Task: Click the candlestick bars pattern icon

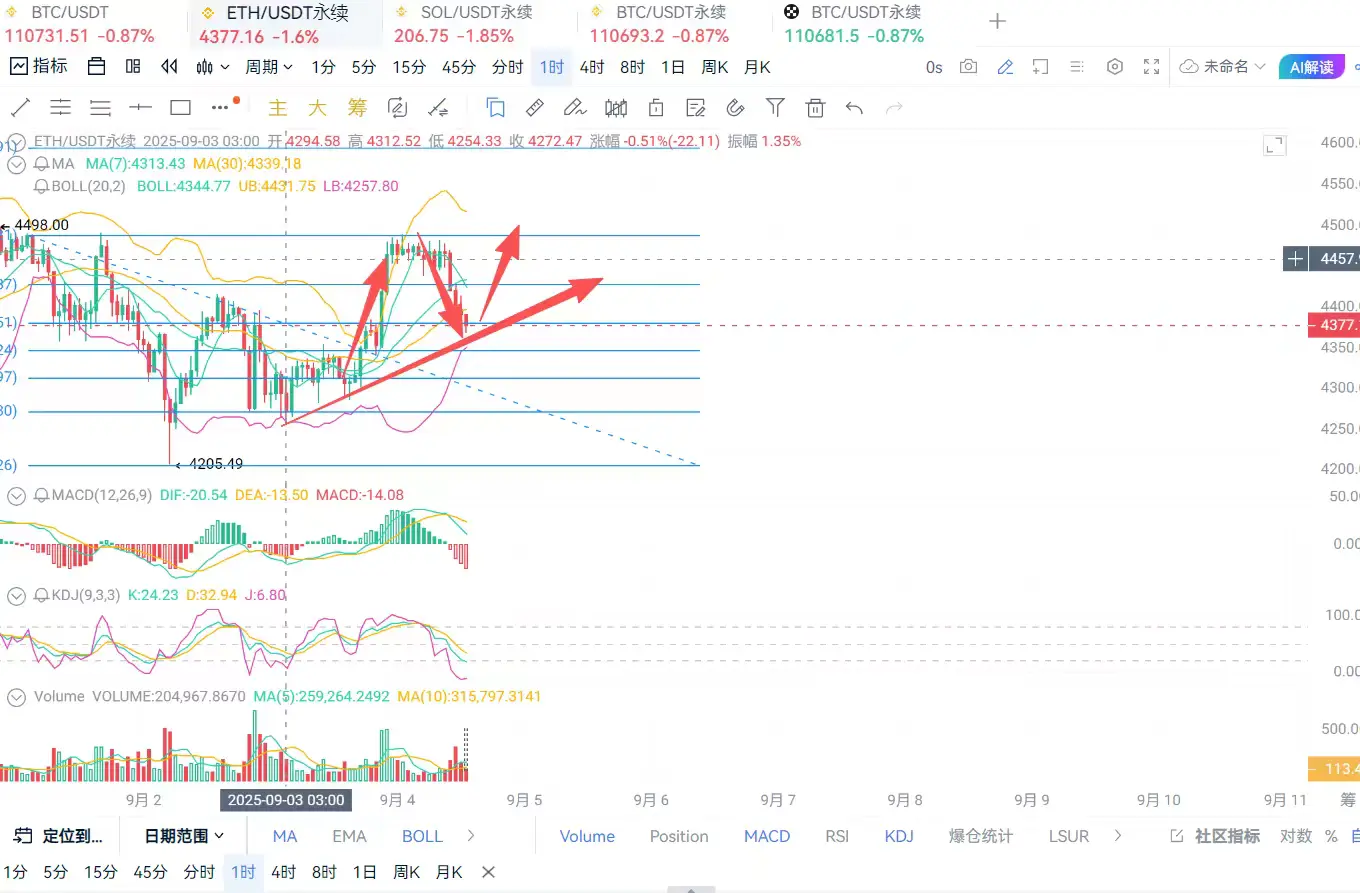Action: click(x=616, y=107)
